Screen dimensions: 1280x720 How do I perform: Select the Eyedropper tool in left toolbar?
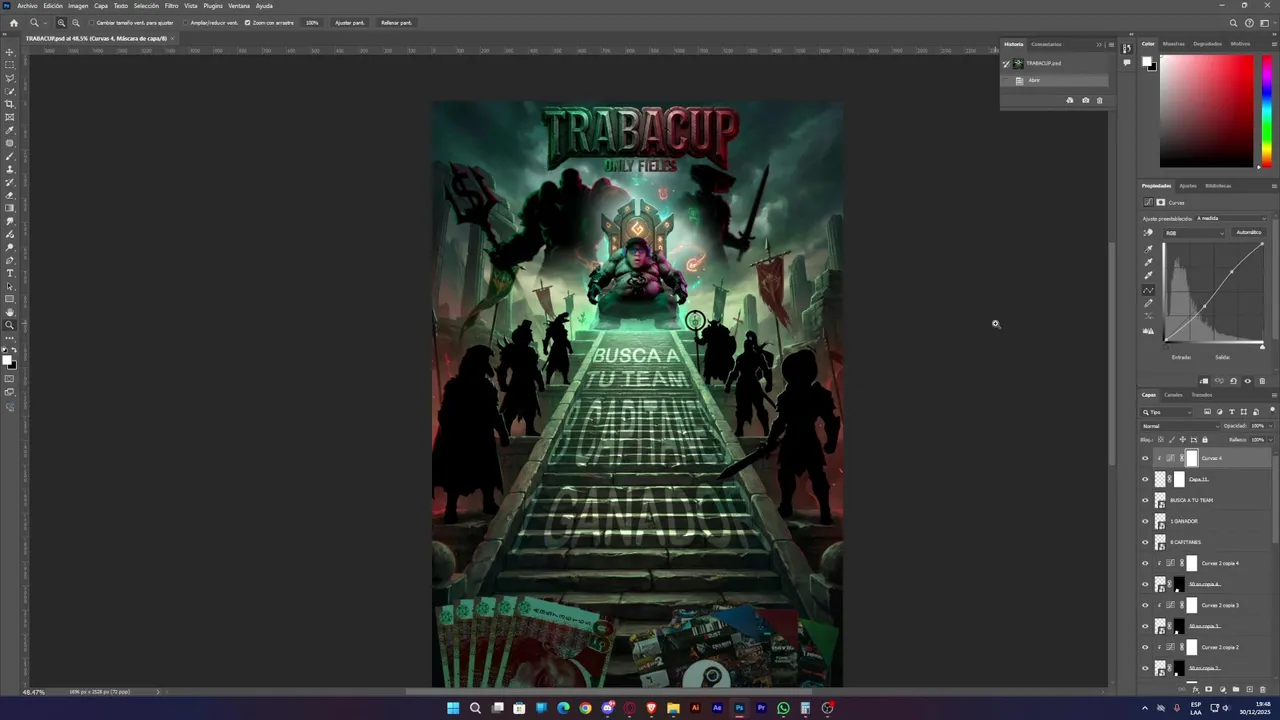pos(10,130)
